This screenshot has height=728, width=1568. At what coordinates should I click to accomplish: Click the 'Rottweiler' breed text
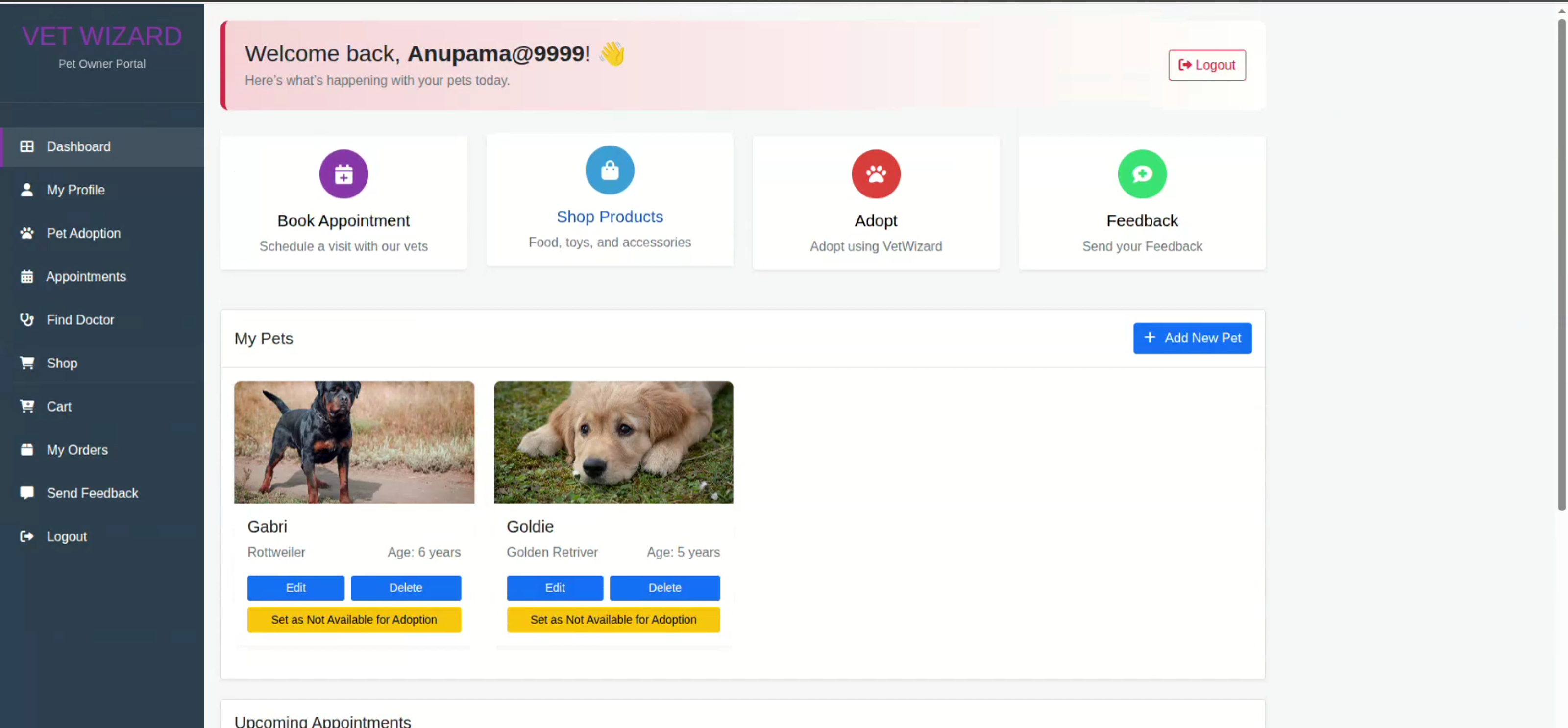tap(276, 552)
